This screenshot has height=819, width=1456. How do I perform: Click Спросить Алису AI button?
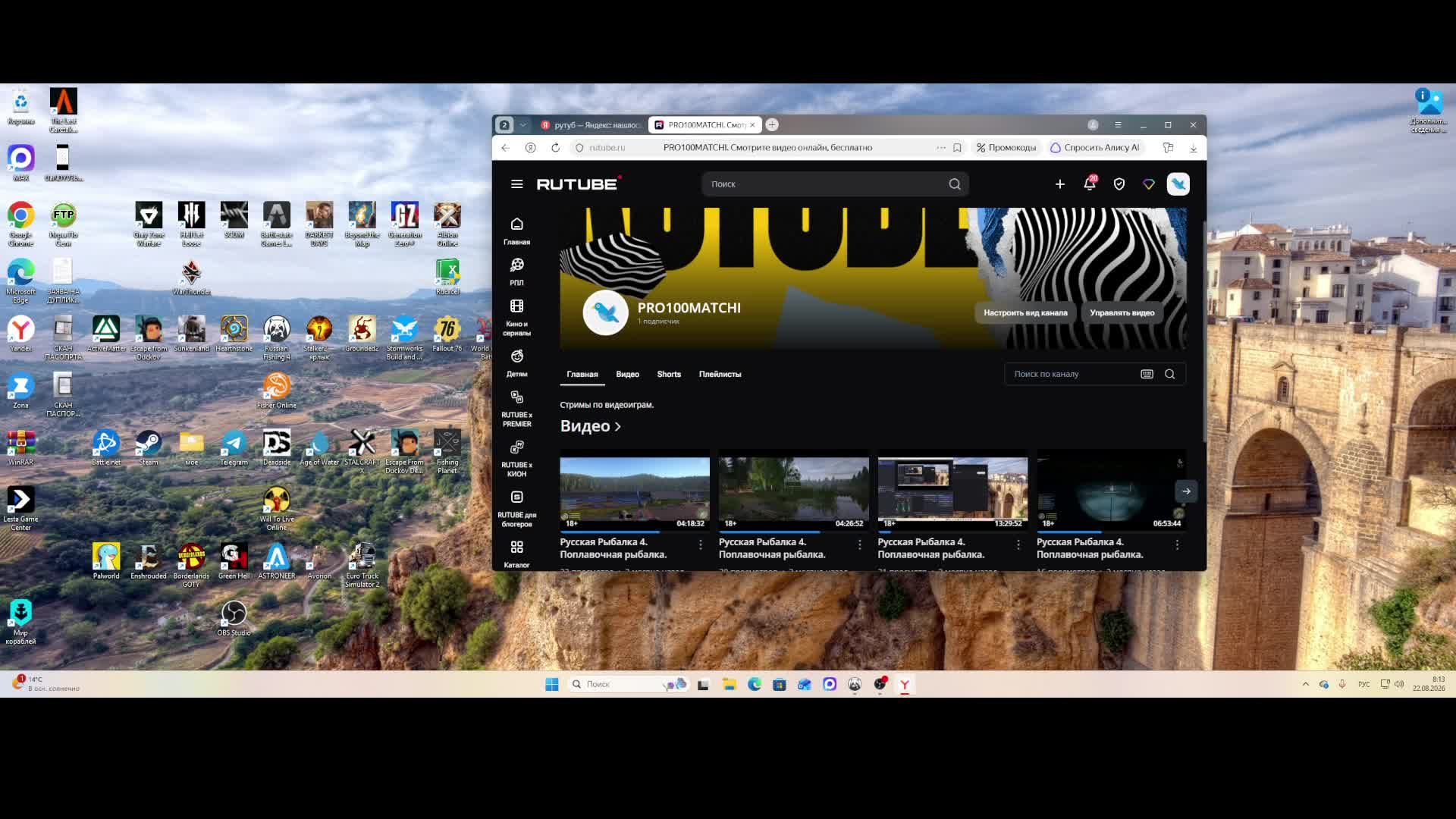coord(1096,148)
